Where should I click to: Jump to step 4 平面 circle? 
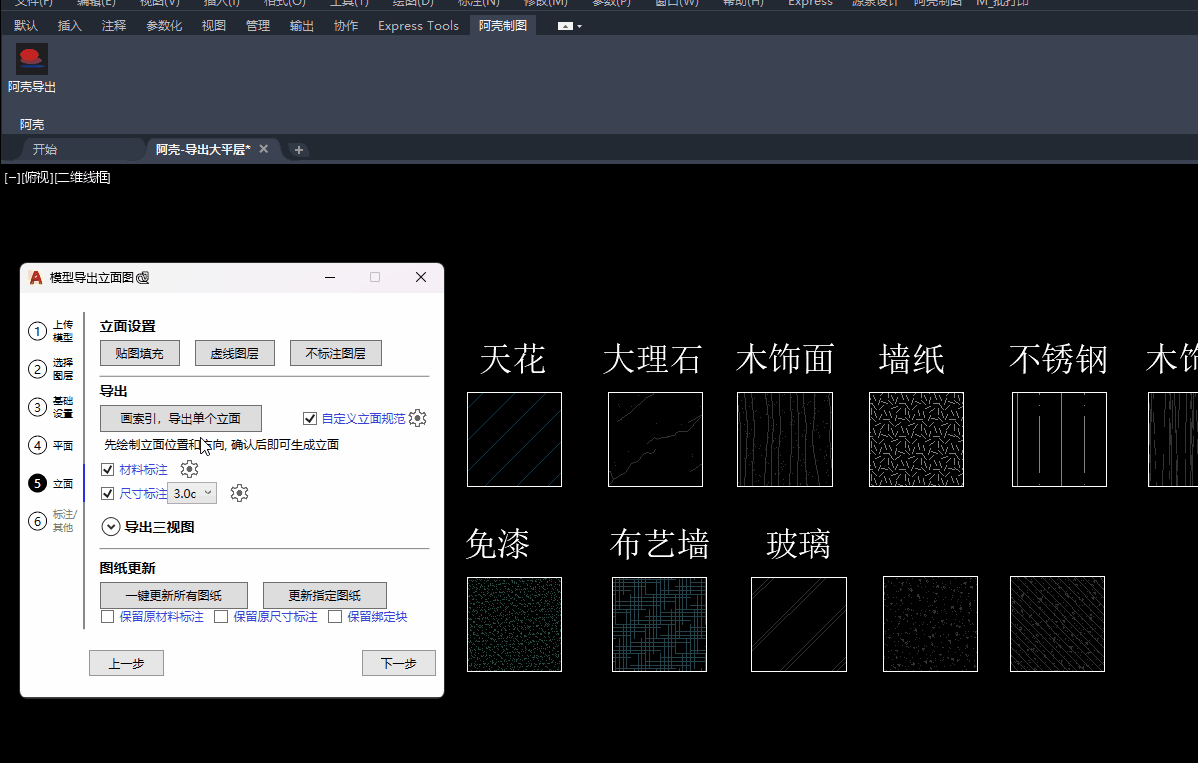pyautogui.click(x=38, y=445)
